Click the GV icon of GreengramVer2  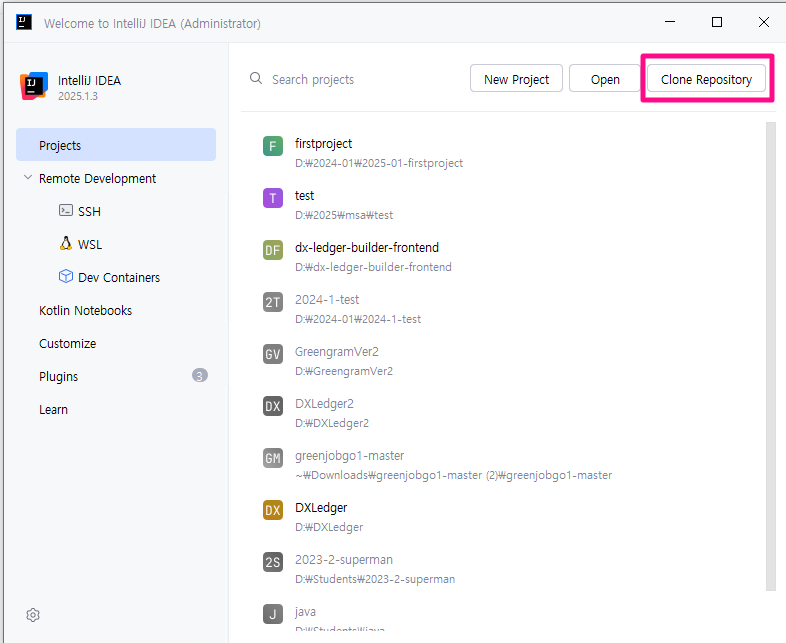click(273, 354)
